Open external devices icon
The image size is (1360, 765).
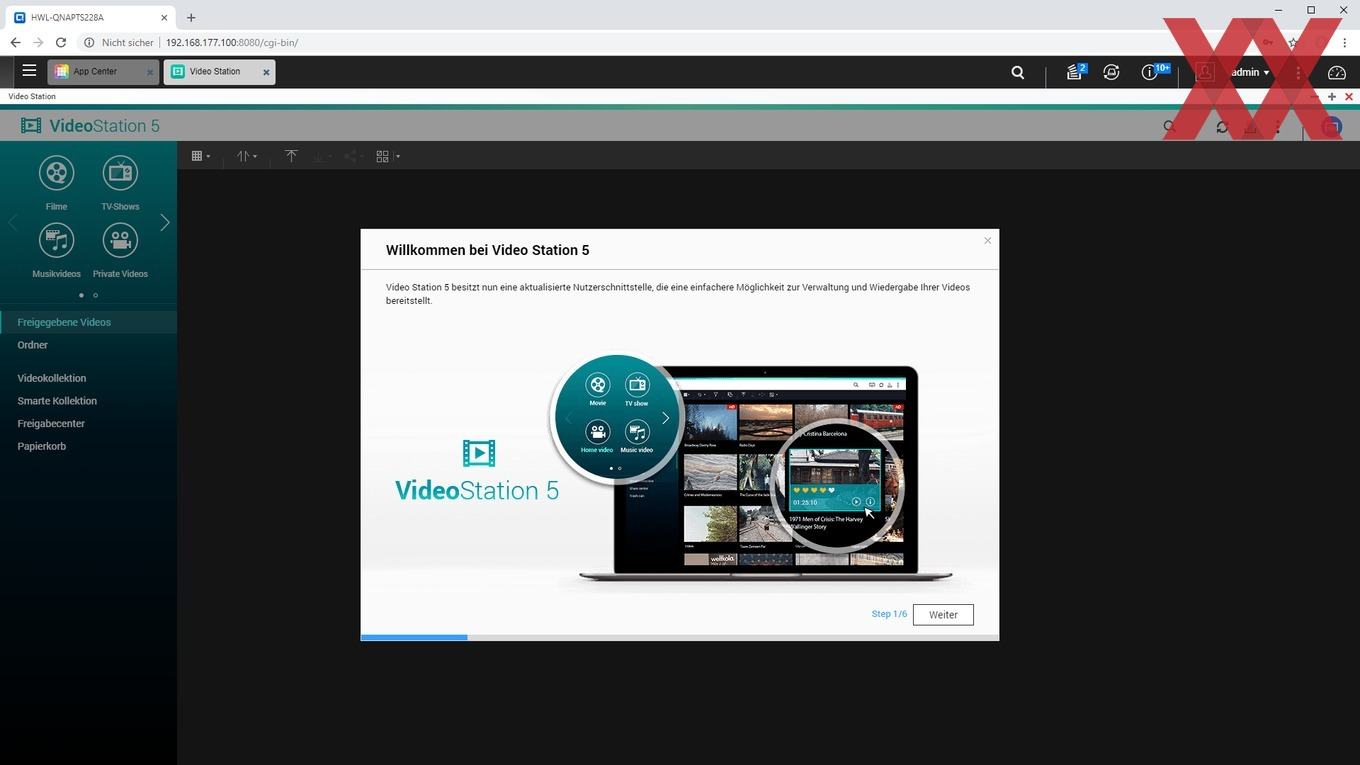[1111, 72]
